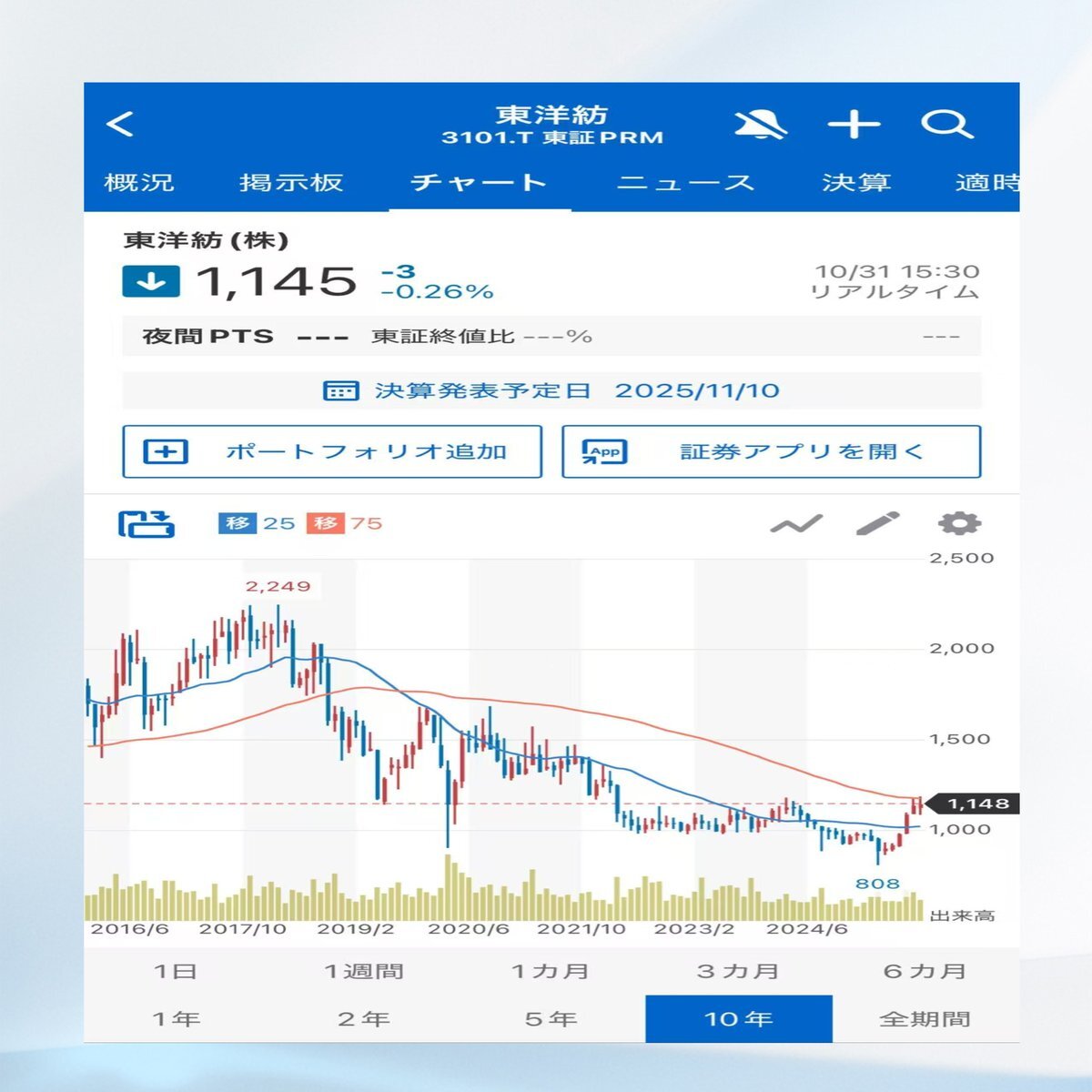Tap the blue down-arrow price indicator

pyautogui.click(x=151, y=281)
